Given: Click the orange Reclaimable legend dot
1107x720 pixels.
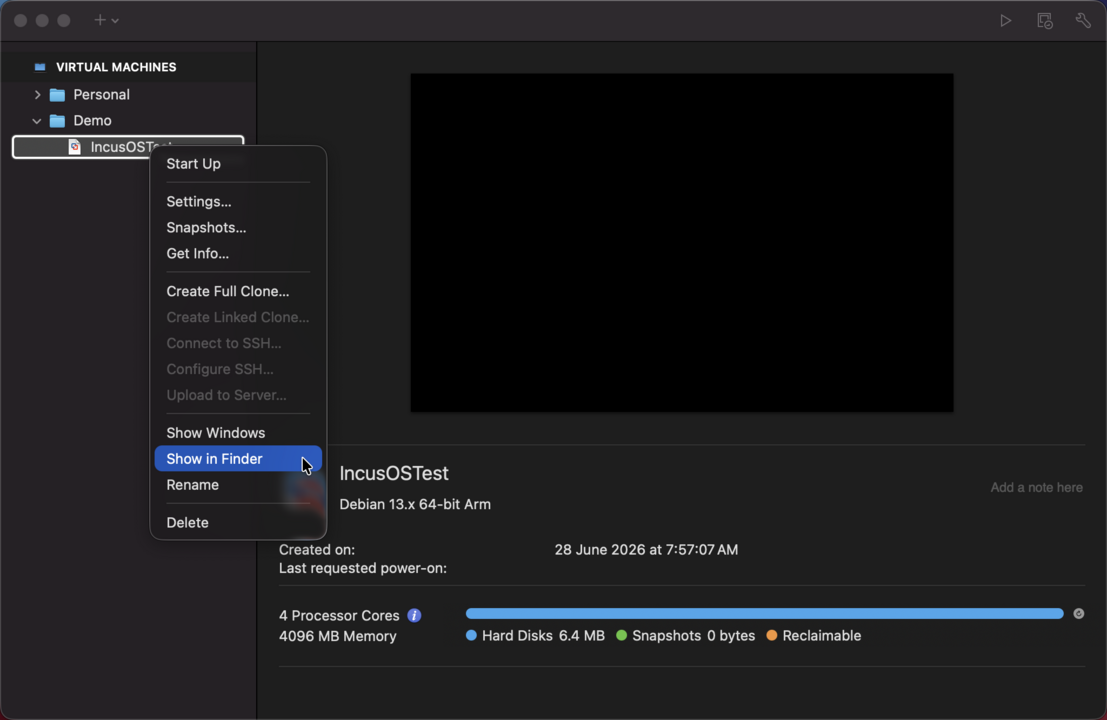Looking at the screenshot, I should pyautogui.click(x=772, y=635).
